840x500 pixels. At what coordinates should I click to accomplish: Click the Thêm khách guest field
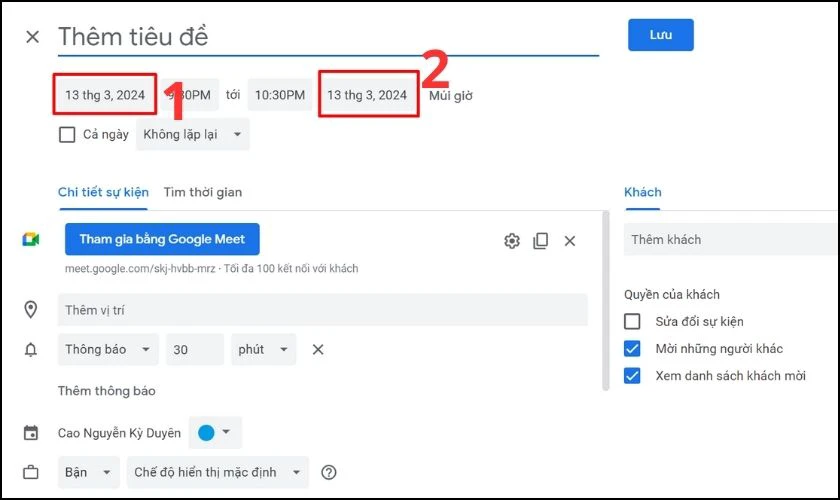(731, 240)
